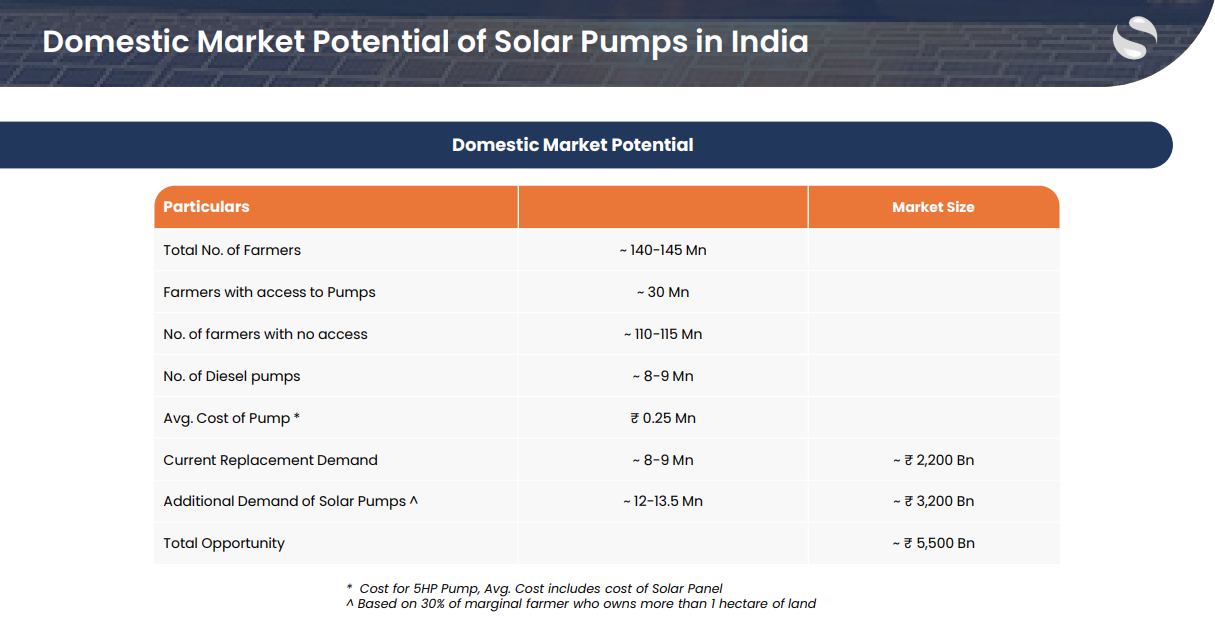Screen dimensions: 1215x621
Task: Select the '₹ 0.25 Mn' value
Action: 663,418
